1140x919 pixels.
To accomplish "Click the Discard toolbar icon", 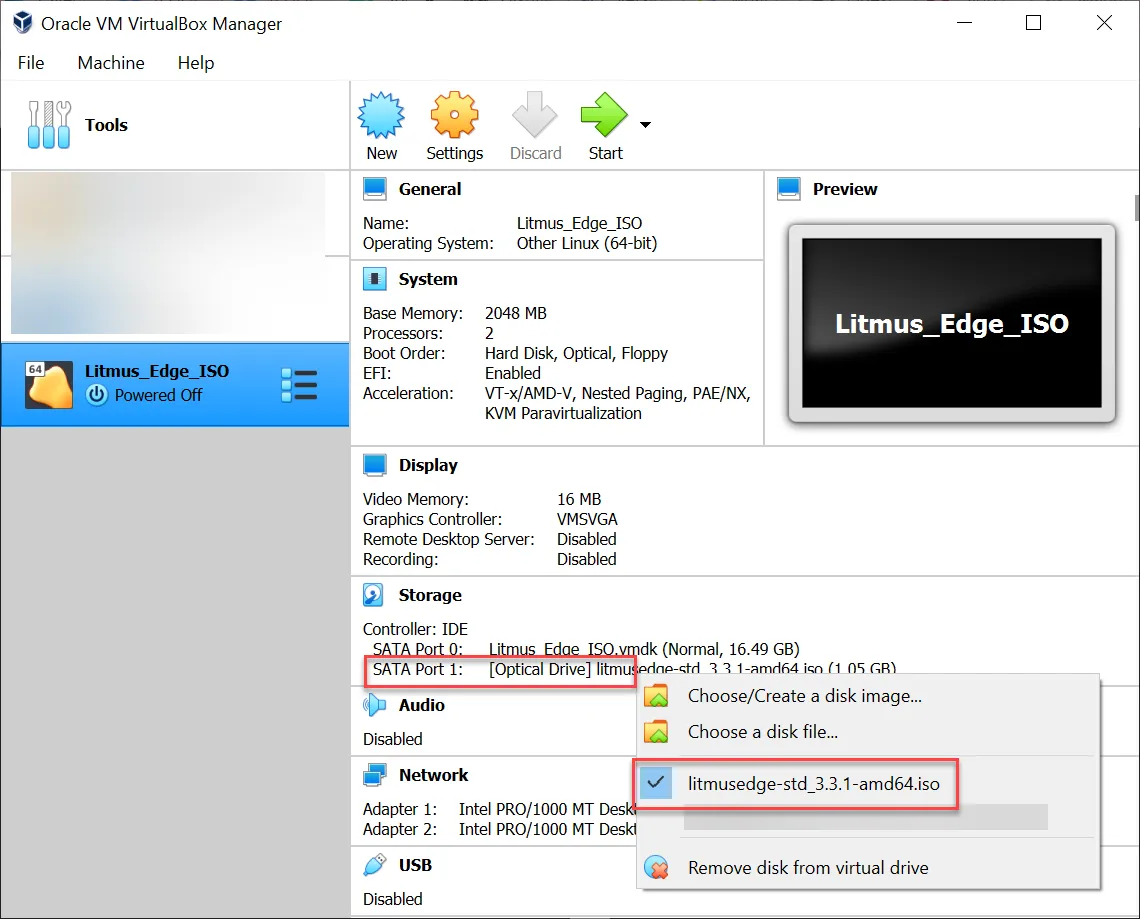I will 535,115.
